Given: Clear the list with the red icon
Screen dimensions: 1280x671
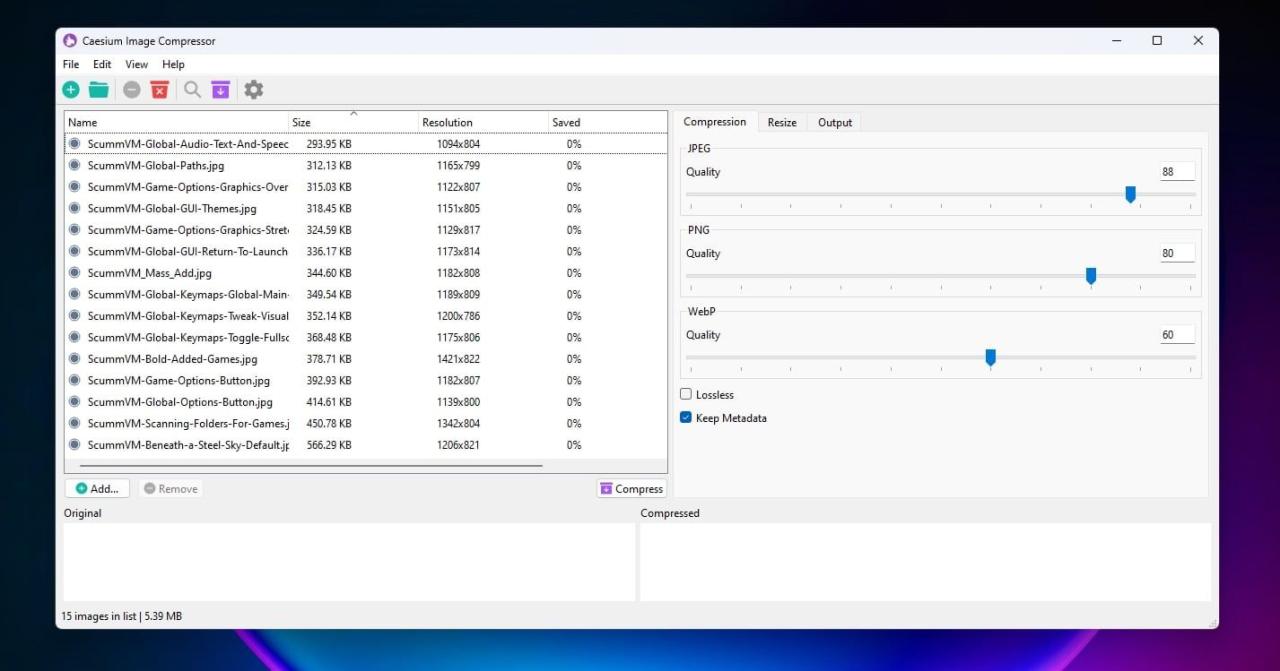Looking at the screenshot, I should click(x=159, y=90).
